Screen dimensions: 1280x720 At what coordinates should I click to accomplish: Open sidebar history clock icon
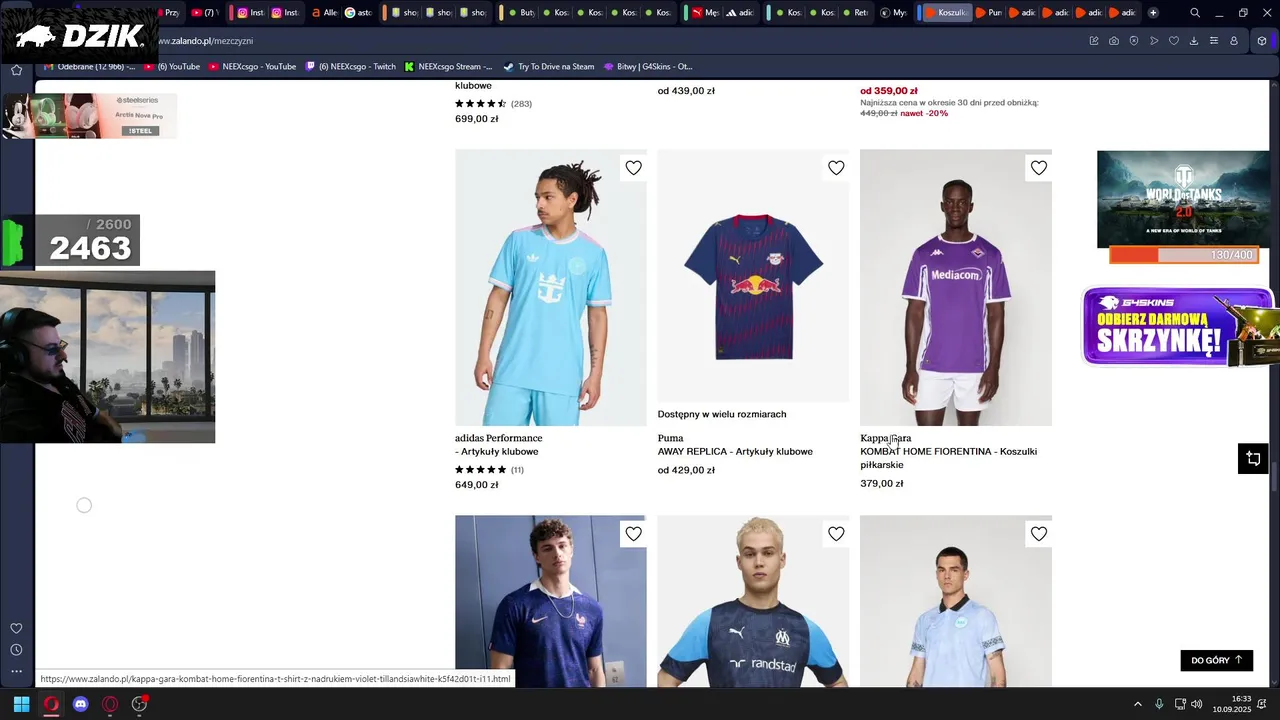click(x=16, y=650)
